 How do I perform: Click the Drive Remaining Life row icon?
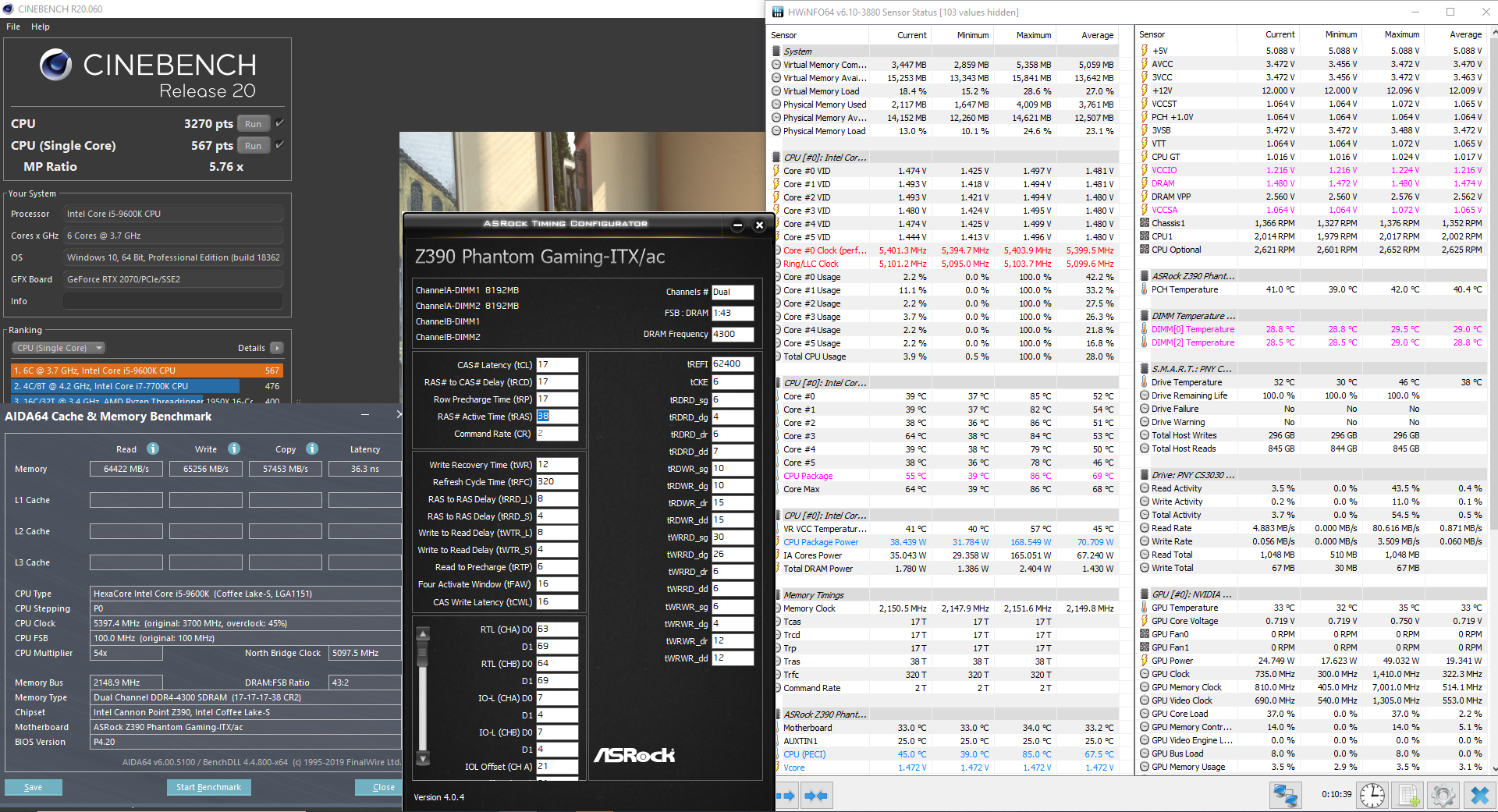[x=1145, y=395]
